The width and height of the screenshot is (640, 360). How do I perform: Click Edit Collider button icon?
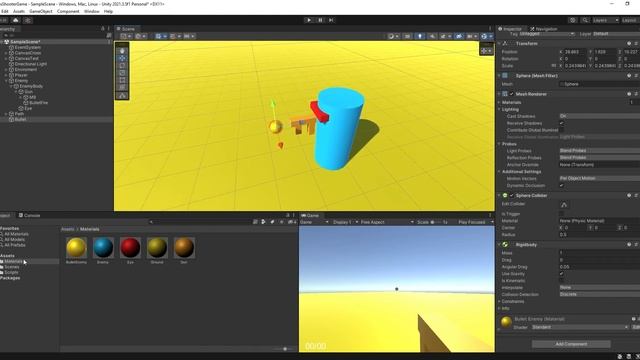[564, 204]
